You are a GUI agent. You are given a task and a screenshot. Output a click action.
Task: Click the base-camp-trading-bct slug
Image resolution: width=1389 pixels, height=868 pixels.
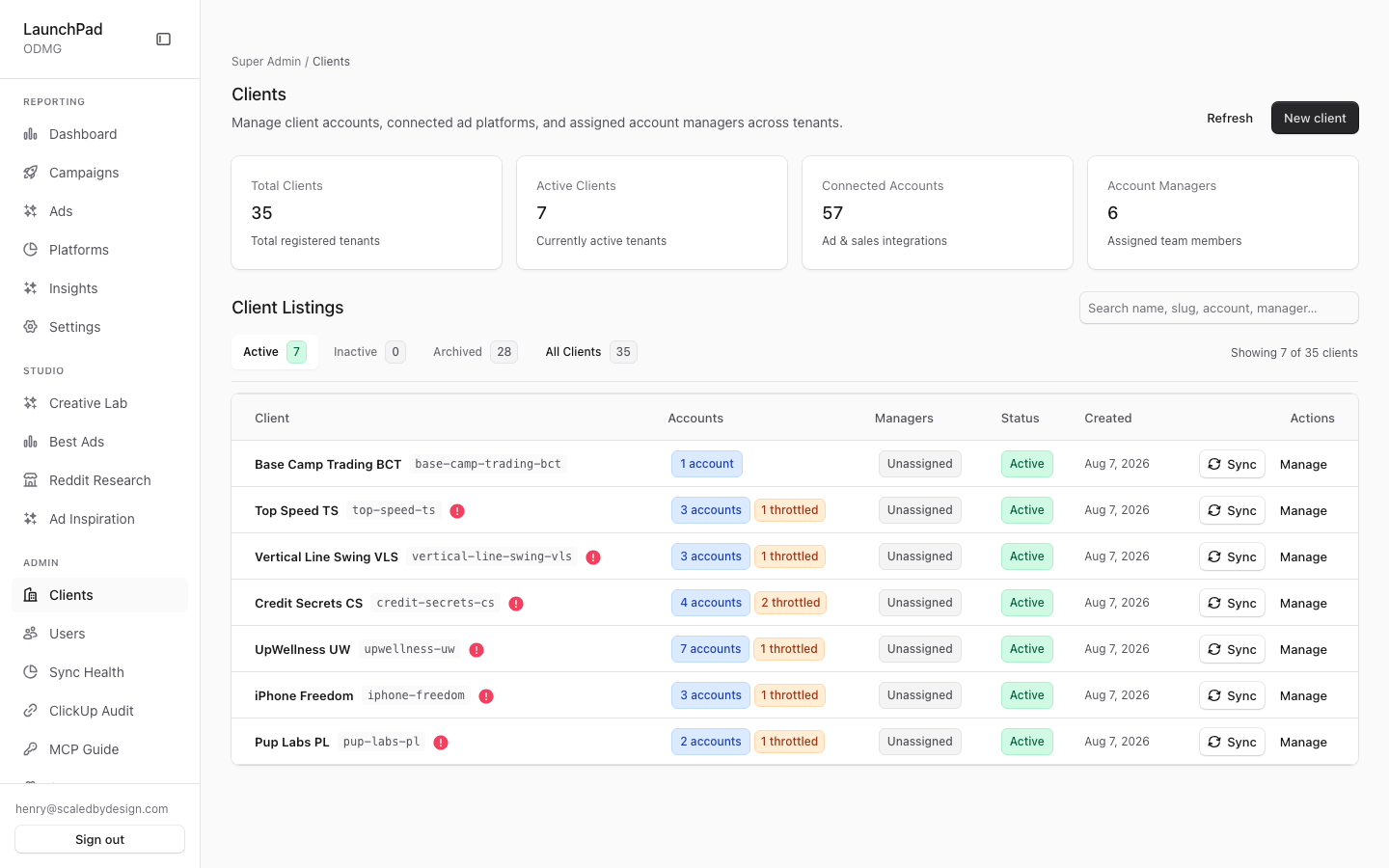[488, 464]
